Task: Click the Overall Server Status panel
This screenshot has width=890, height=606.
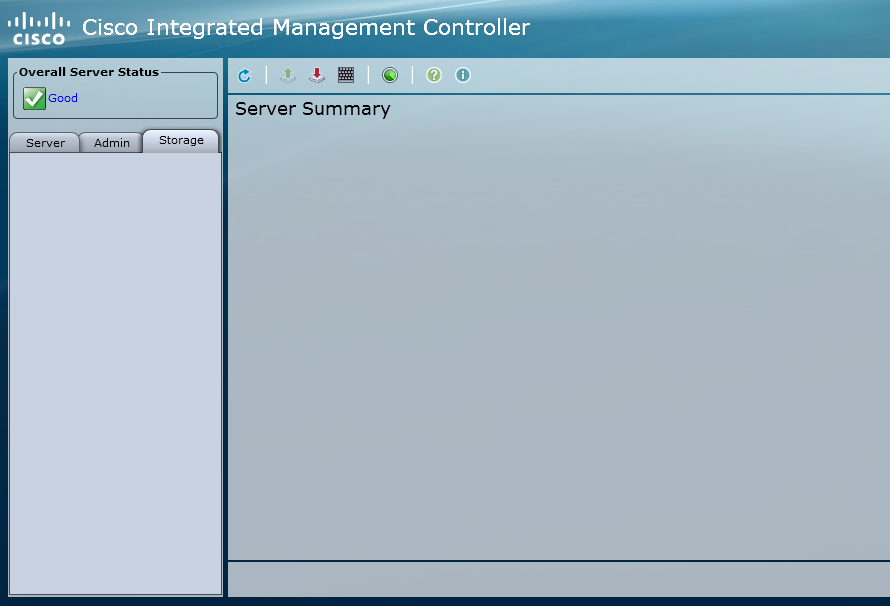Action: pyautogui.click(x=115, y=93)
